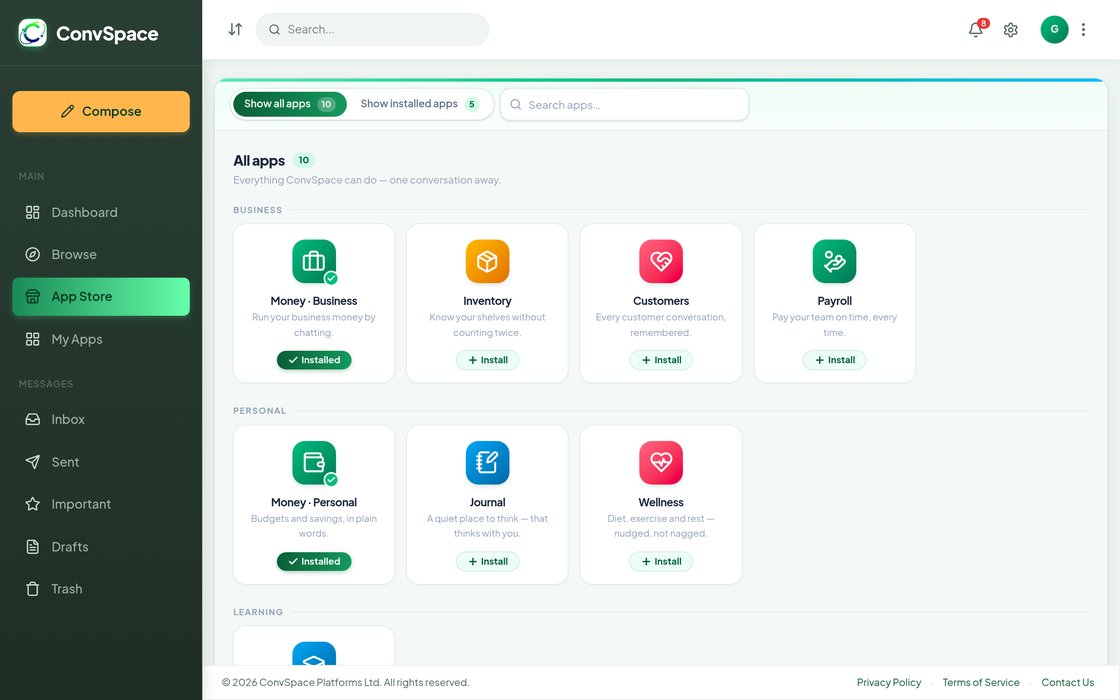Click the notification badge showing 8

point(984,23)
